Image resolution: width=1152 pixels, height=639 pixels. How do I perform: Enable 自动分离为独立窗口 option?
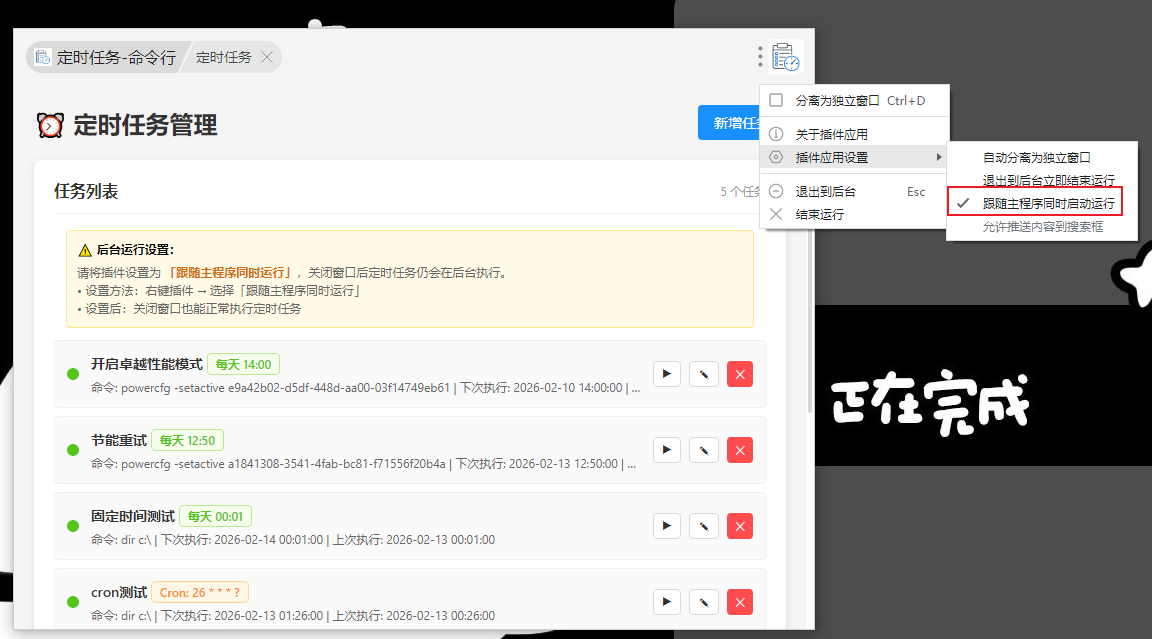coord(1036,157)
